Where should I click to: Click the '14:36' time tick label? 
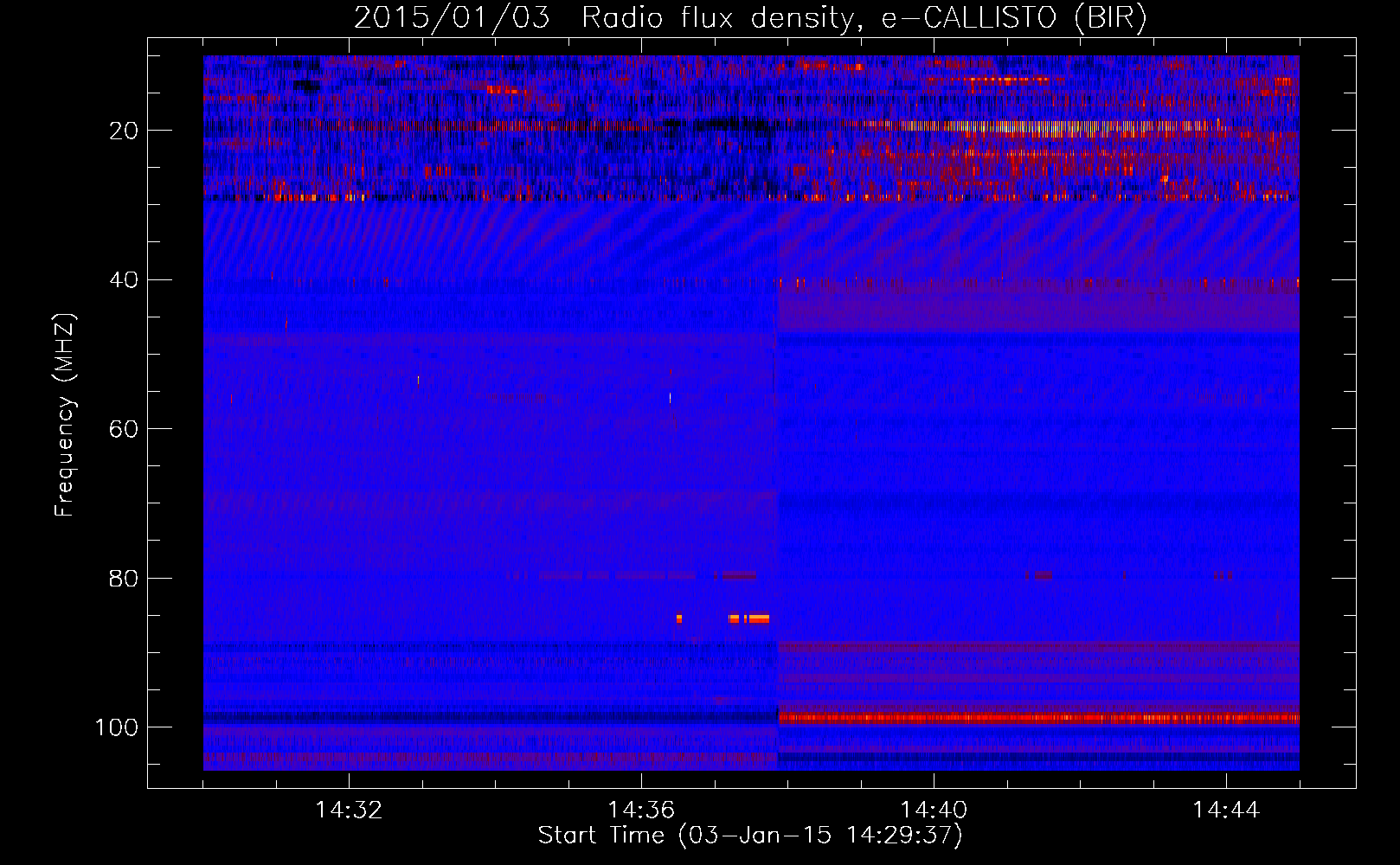641,811
